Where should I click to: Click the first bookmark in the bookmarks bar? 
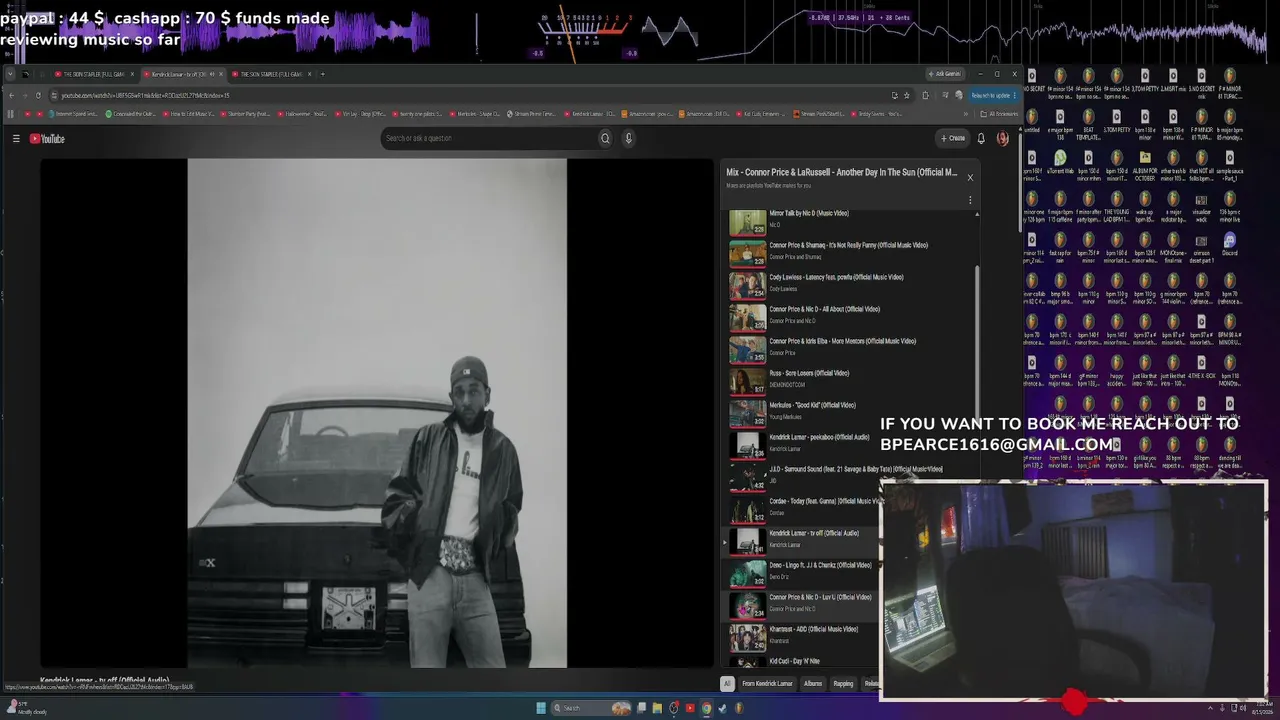coord(28,114)
